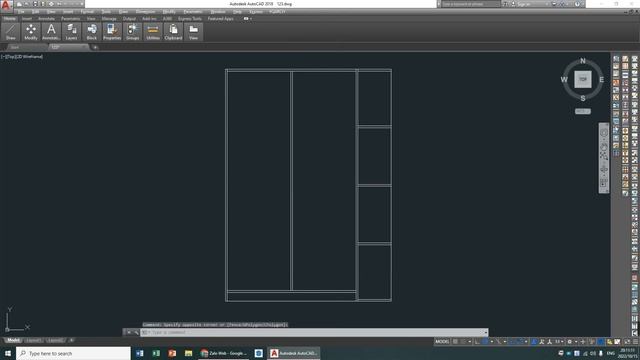This screenshot has height=360, width=640.
Task: Open Excel from the taskbar
Action: click(x=156, y=353)
